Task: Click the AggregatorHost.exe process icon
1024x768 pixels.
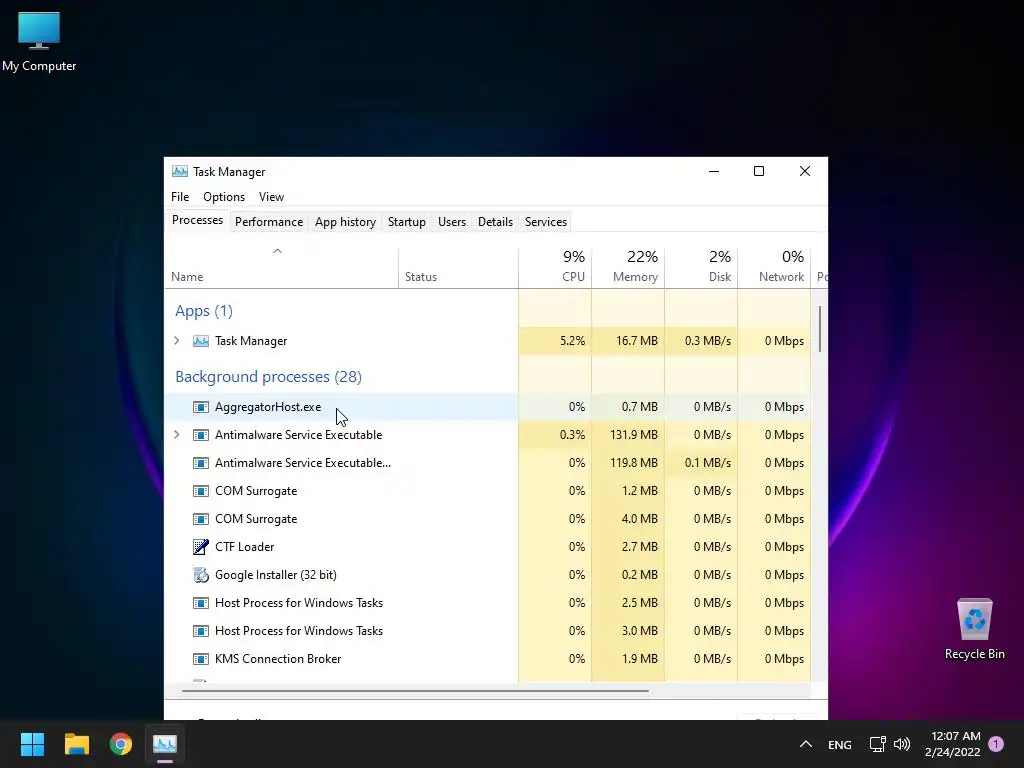Action: [x=200, y=407]
